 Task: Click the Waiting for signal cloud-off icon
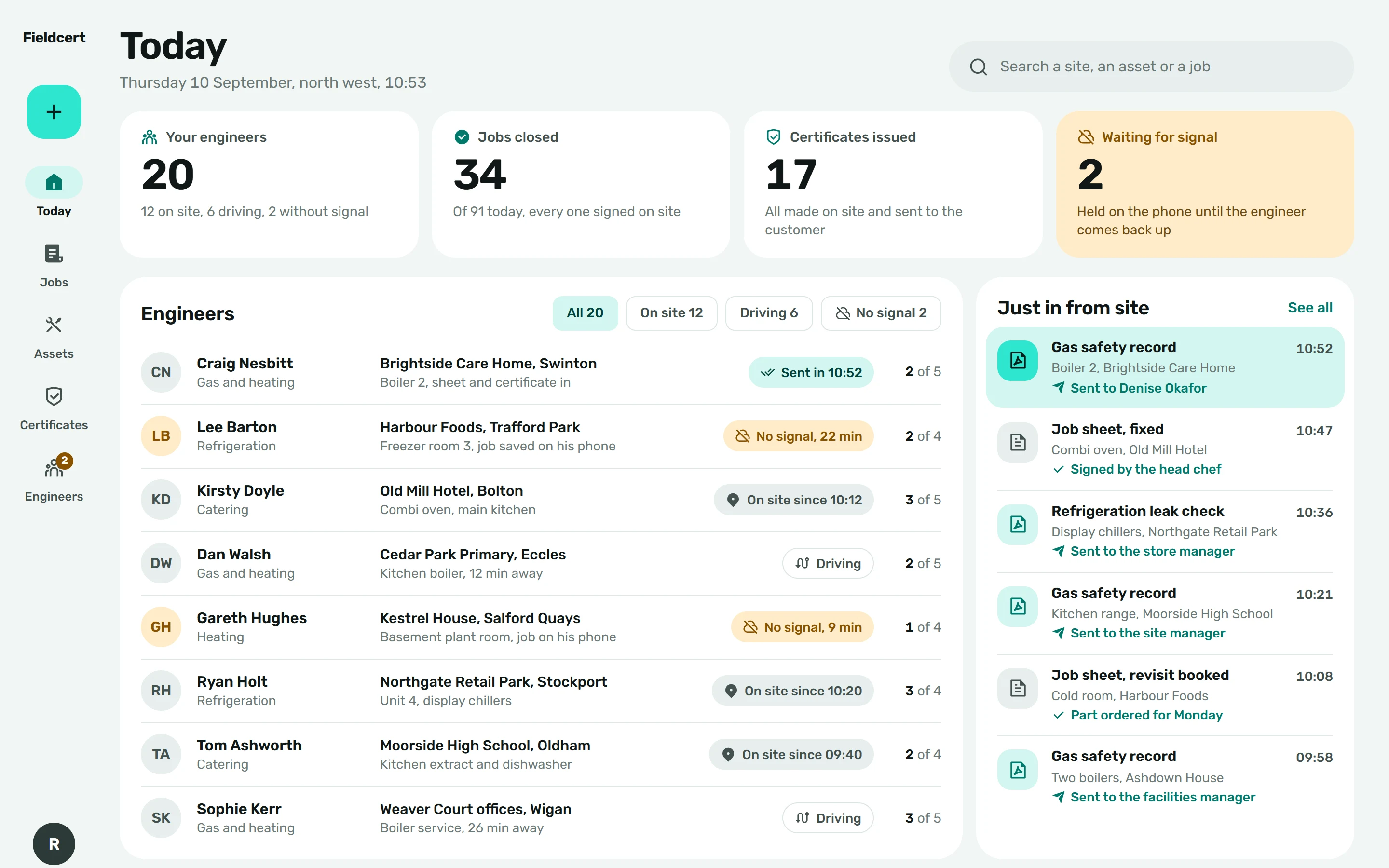(x=1086, y=137)
